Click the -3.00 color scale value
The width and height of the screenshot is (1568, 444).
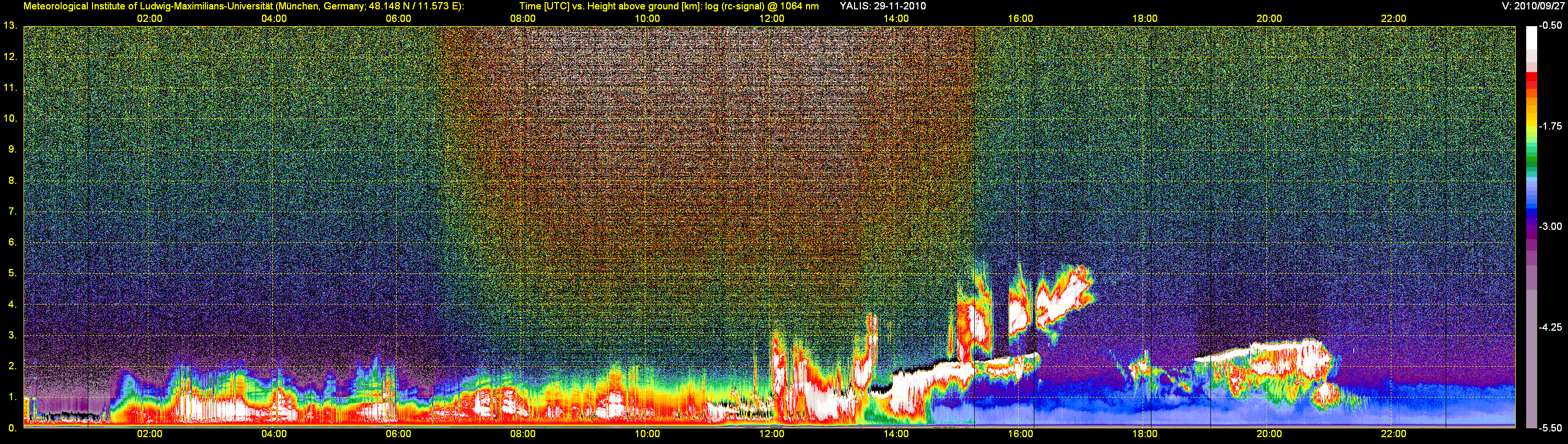tap(1550, 227)
